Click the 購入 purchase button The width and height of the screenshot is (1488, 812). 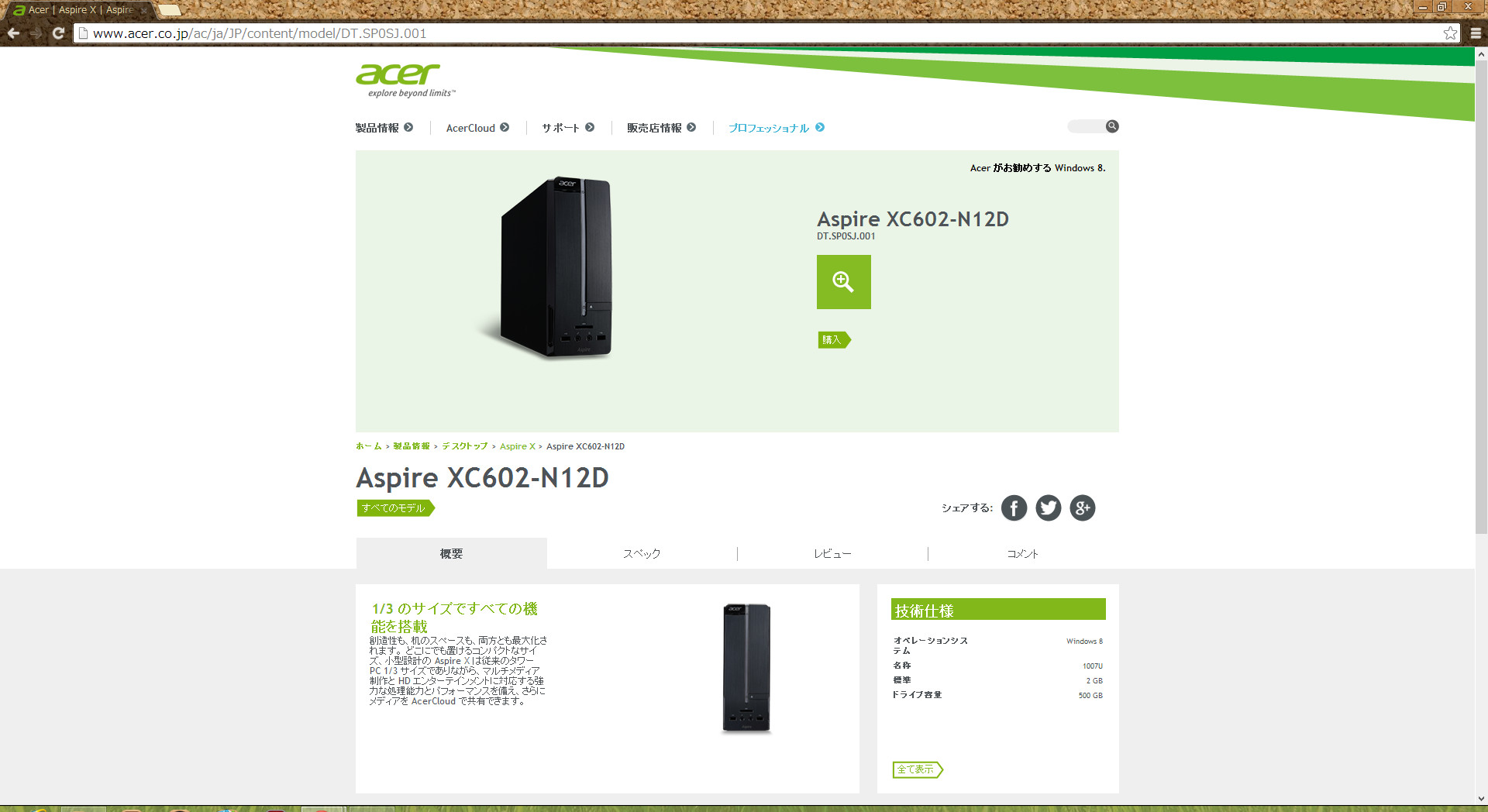(833, 340)
